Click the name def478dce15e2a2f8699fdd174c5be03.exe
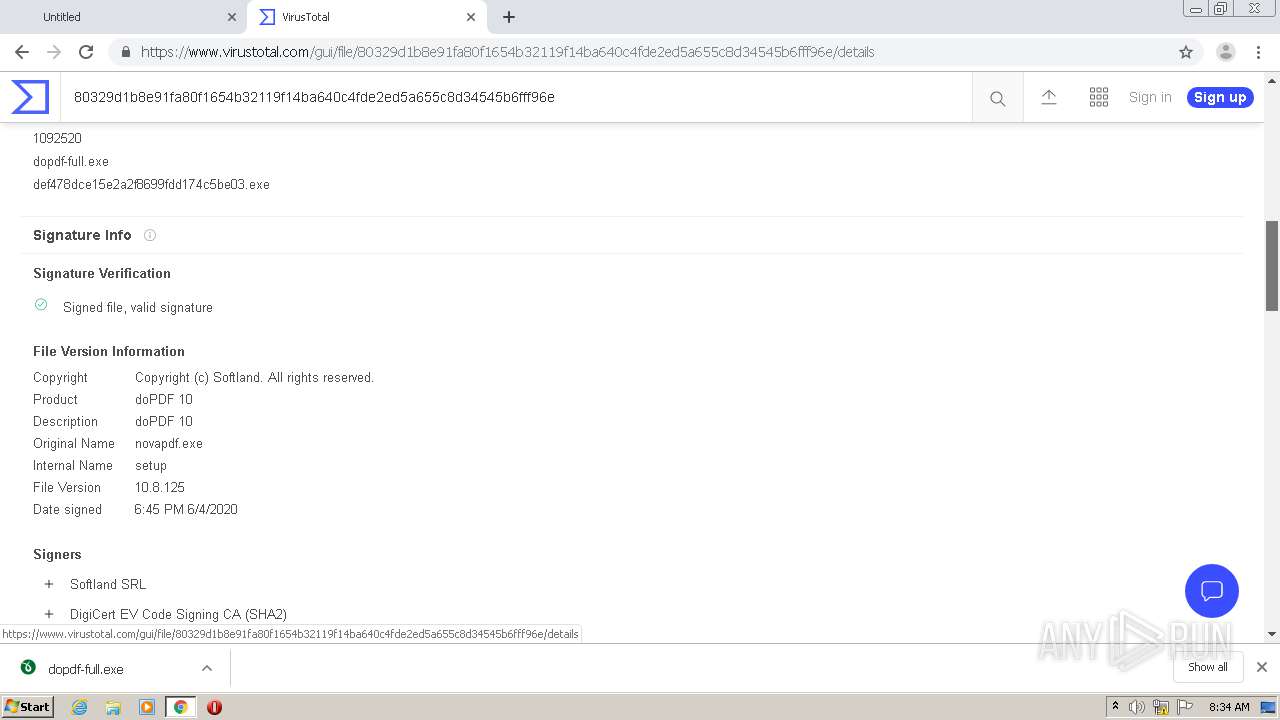The height and width of the screenshot is (720, 1280). [151, 184]
